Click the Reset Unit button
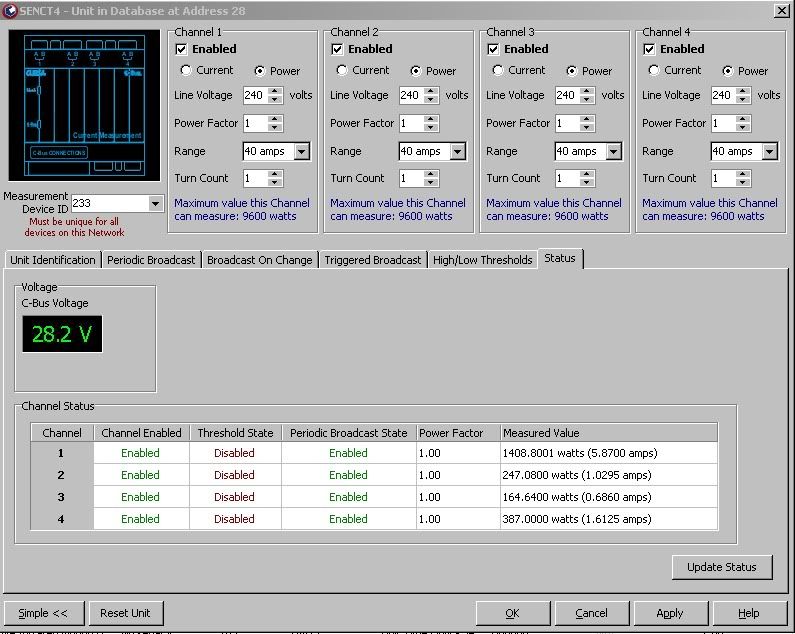The height and width of the screenshot is (634, 795). pyautogui.click(x=125, y=613)
